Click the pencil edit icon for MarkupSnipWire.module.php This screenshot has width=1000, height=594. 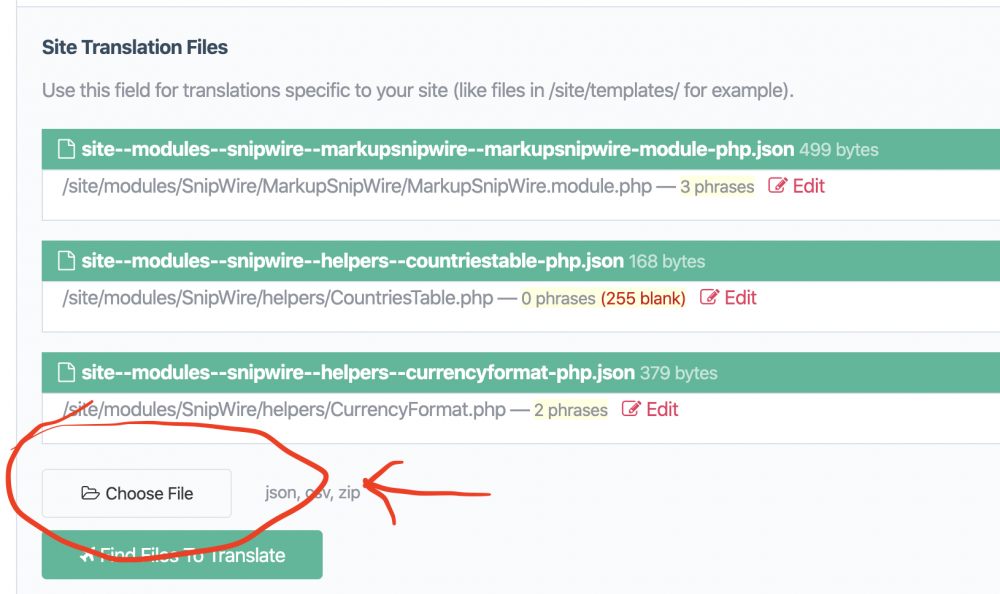pyautogui.click(x=777, y=186)
